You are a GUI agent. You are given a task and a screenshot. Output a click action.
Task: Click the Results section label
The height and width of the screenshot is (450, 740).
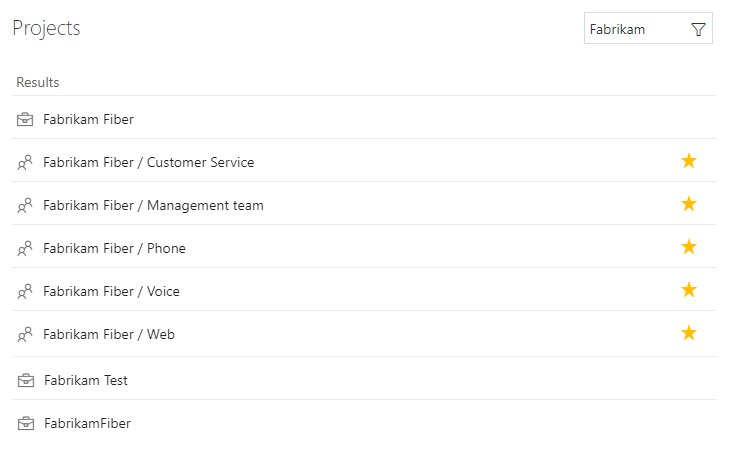pos(38,82)
